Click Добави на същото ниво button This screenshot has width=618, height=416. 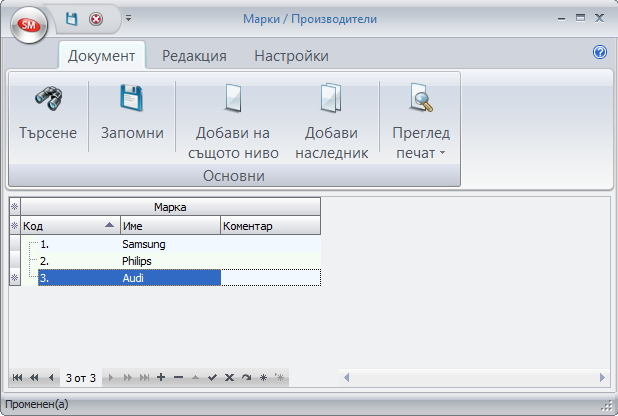coord(233,121)
